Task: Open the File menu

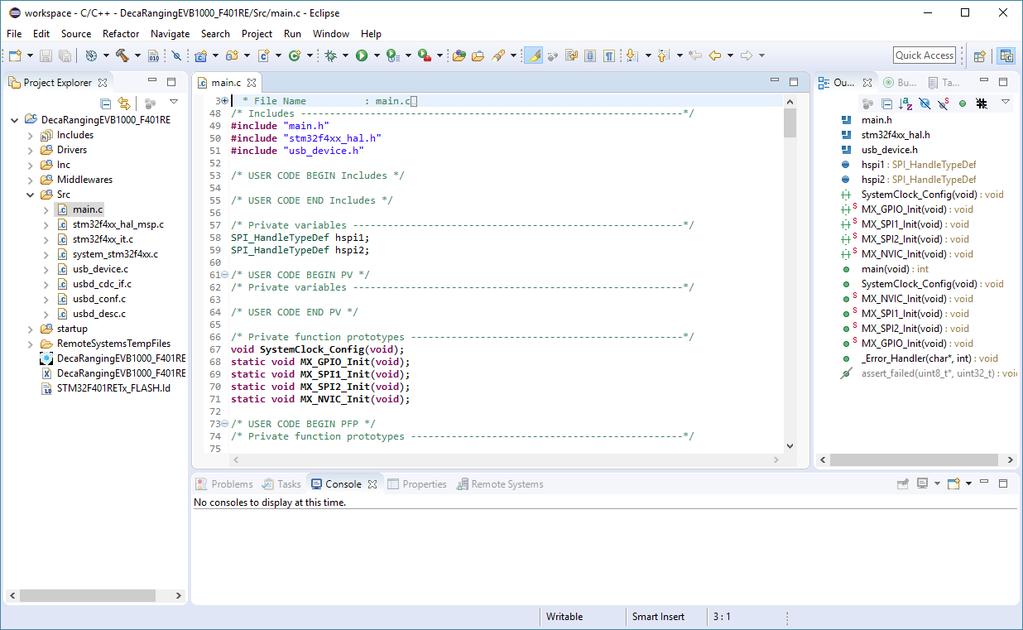Action: pyautogui.click(x=14, y=33)
